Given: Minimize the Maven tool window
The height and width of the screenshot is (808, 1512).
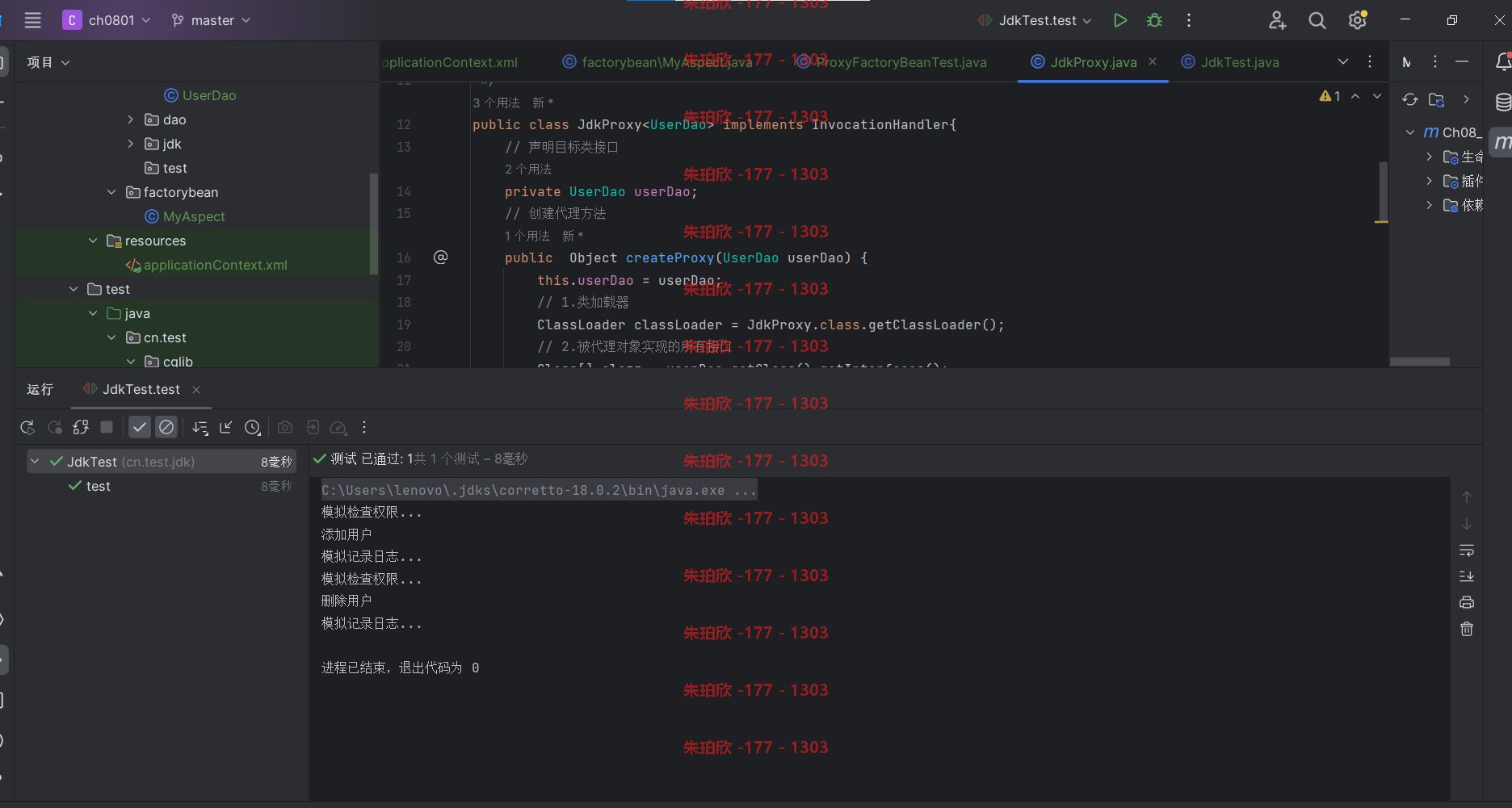Looking at the screenshot, I should pos(1462,61).
